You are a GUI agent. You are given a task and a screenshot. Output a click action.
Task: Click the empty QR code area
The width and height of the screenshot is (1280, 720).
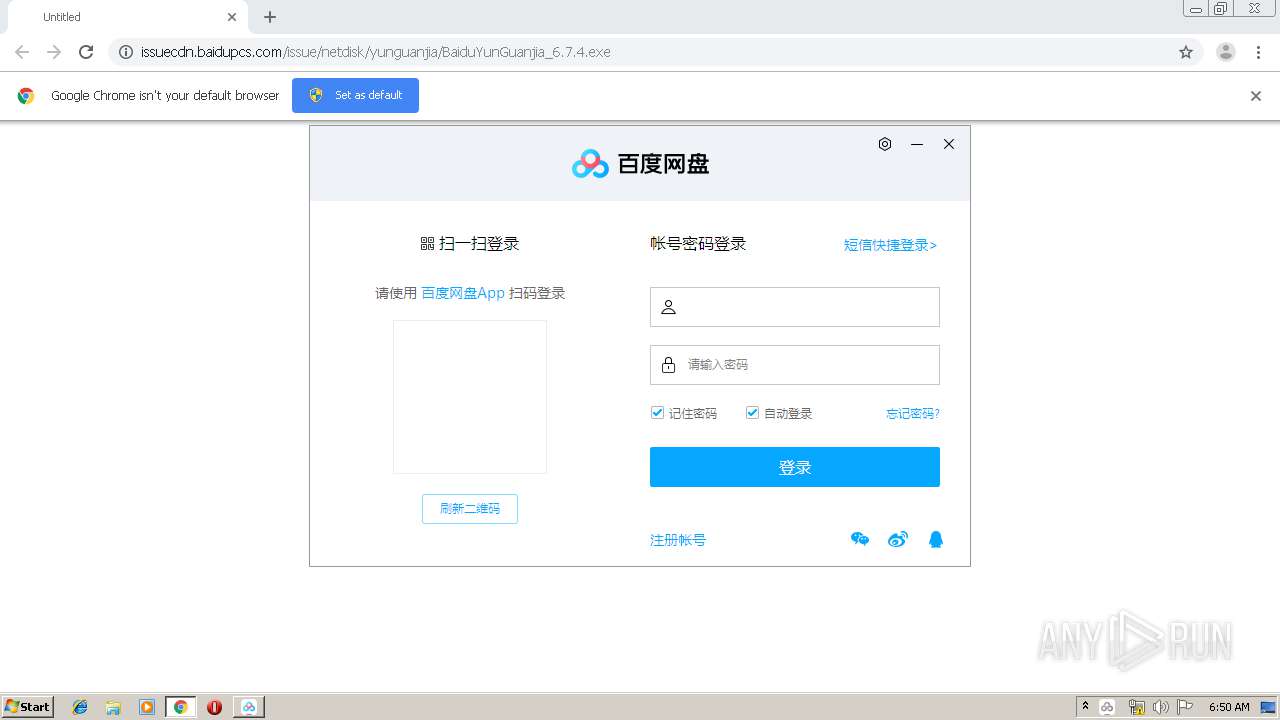(470, 397)
